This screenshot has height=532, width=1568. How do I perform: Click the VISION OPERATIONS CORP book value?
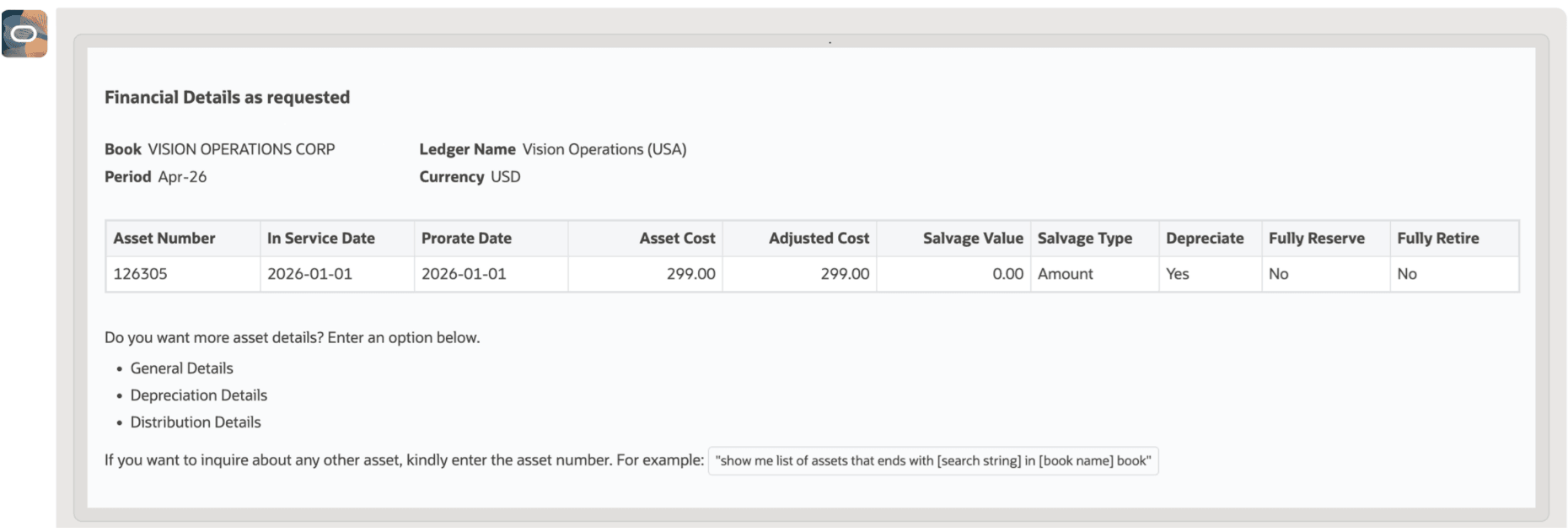pos(241,149)
